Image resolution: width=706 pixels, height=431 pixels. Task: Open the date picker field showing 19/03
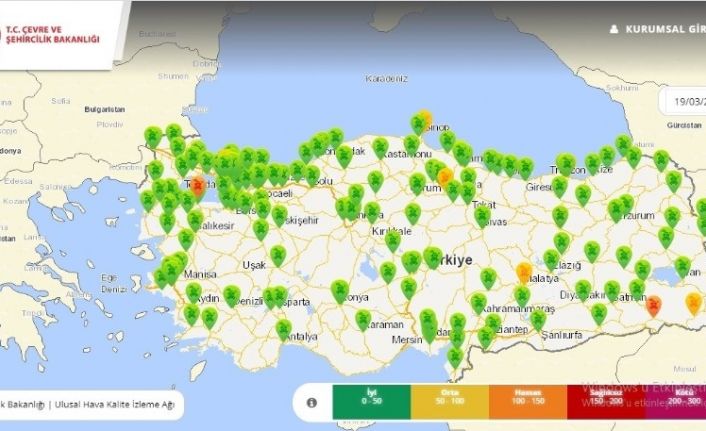click(x=684, y=101)
